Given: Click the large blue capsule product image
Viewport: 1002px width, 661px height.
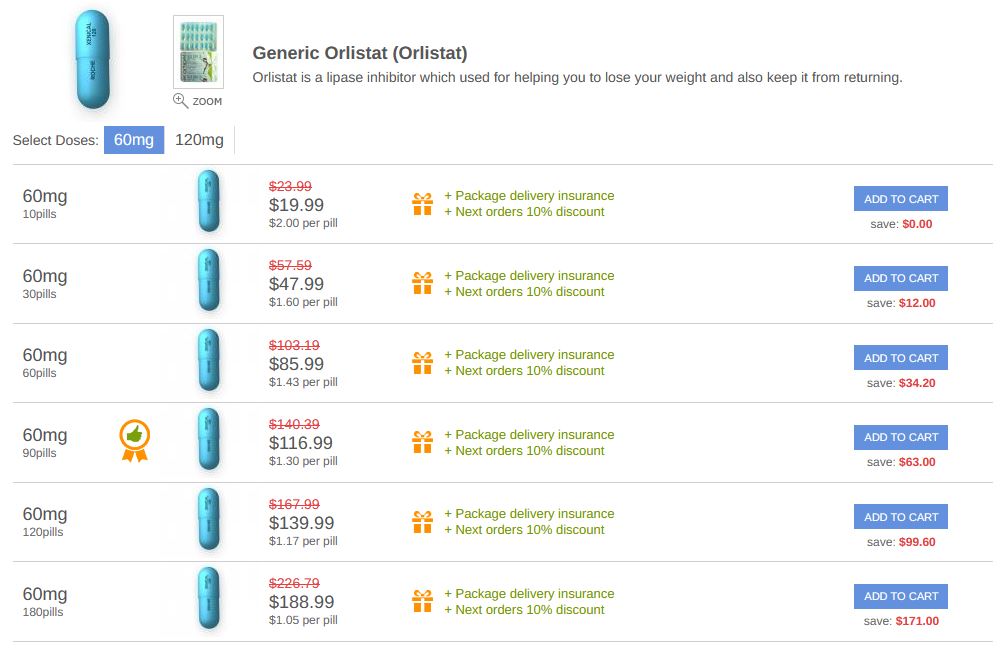Looking at the screenshot, I should click(x=93, y=59).
